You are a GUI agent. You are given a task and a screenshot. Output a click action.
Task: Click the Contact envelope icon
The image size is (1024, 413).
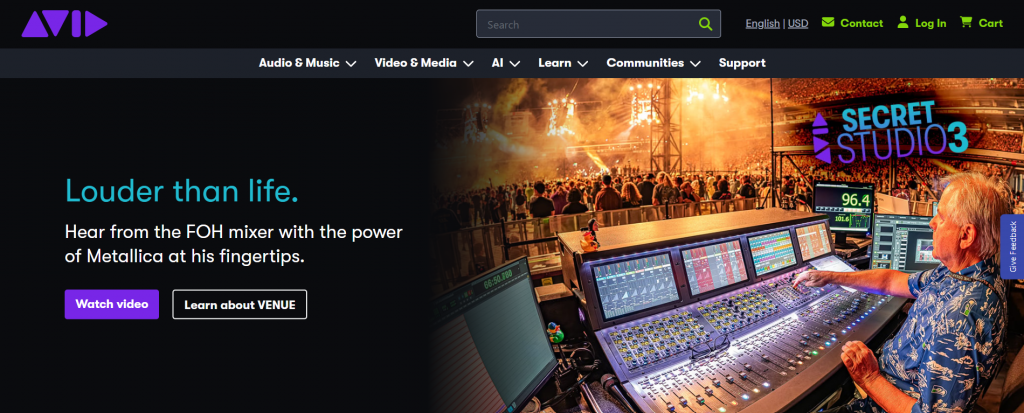(828, 22)
